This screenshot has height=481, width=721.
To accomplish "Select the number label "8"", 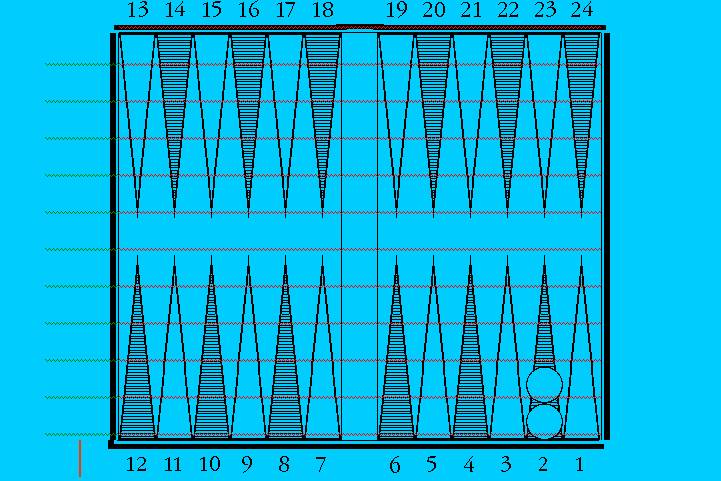I will [284, 464].
